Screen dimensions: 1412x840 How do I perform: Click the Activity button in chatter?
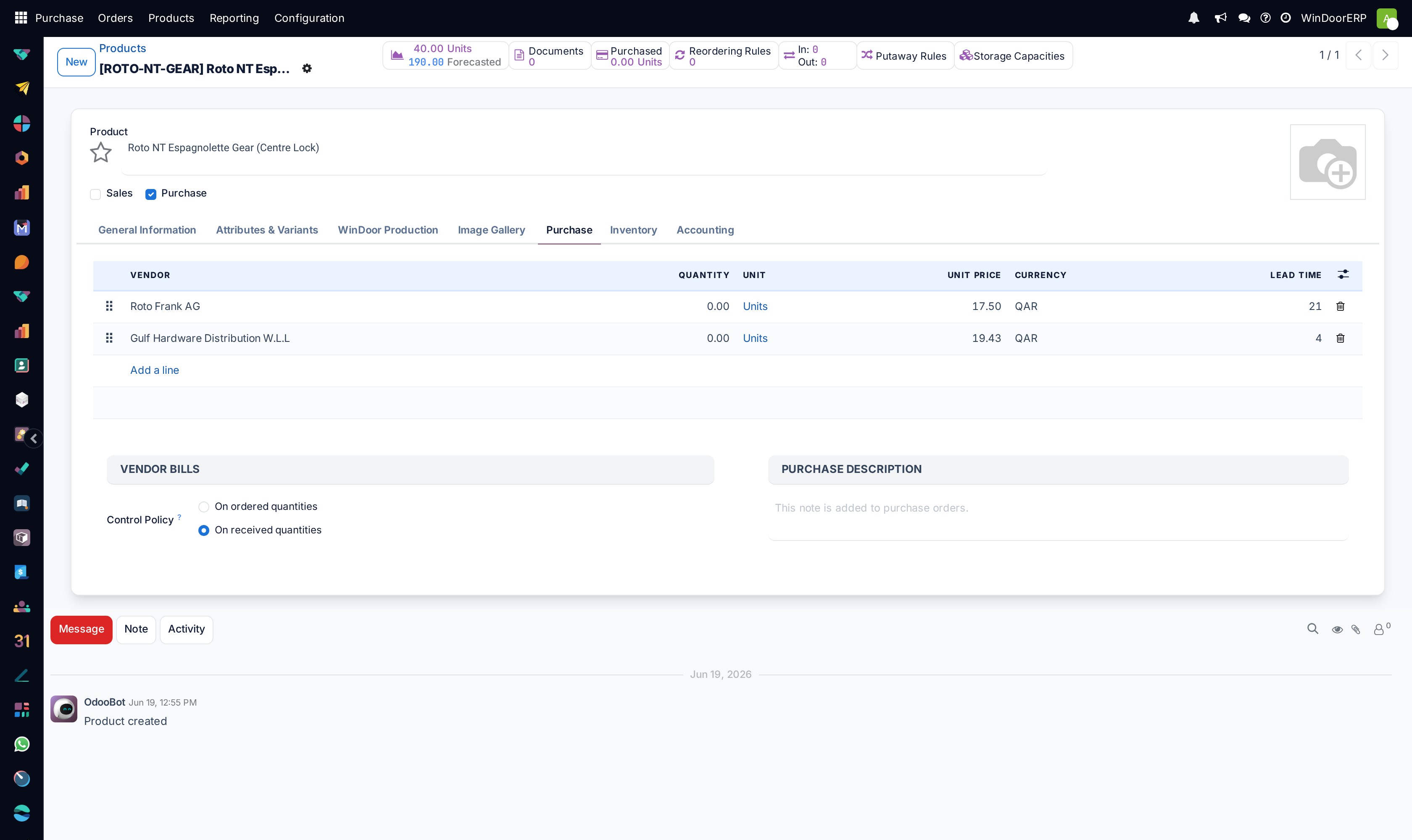click(186, 630)
